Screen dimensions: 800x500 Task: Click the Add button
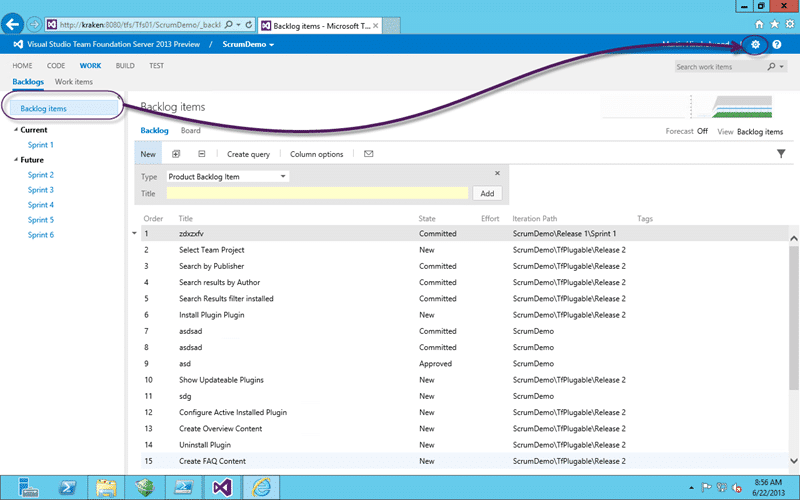(487, 193)
